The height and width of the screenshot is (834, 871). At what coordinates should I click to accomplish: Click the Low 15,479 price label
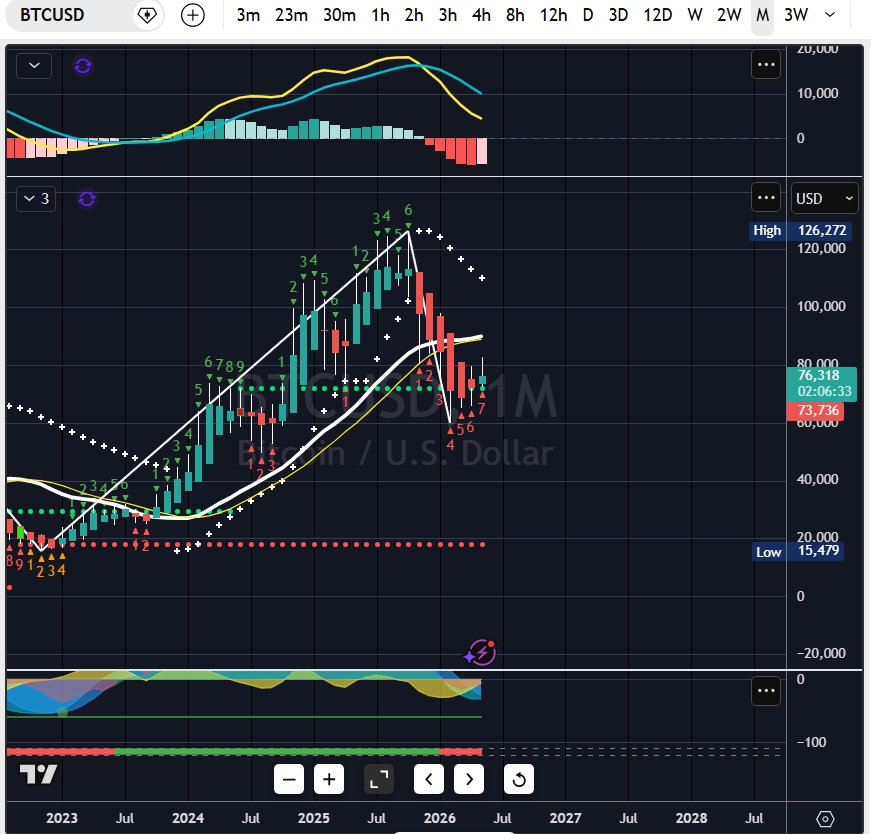(797, 551)
